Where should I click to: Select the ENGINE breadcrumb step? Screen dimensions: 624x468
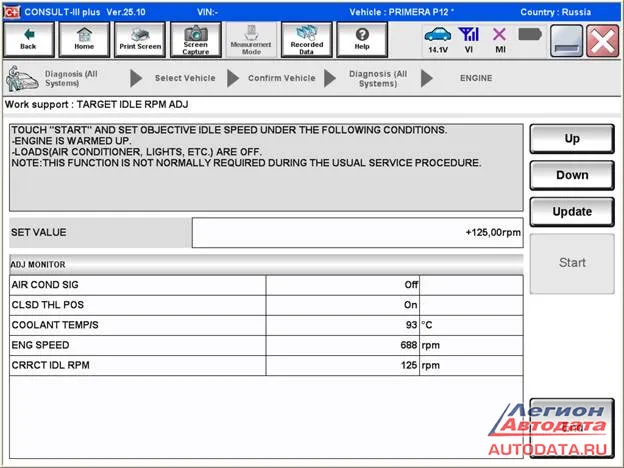[476, 78]
